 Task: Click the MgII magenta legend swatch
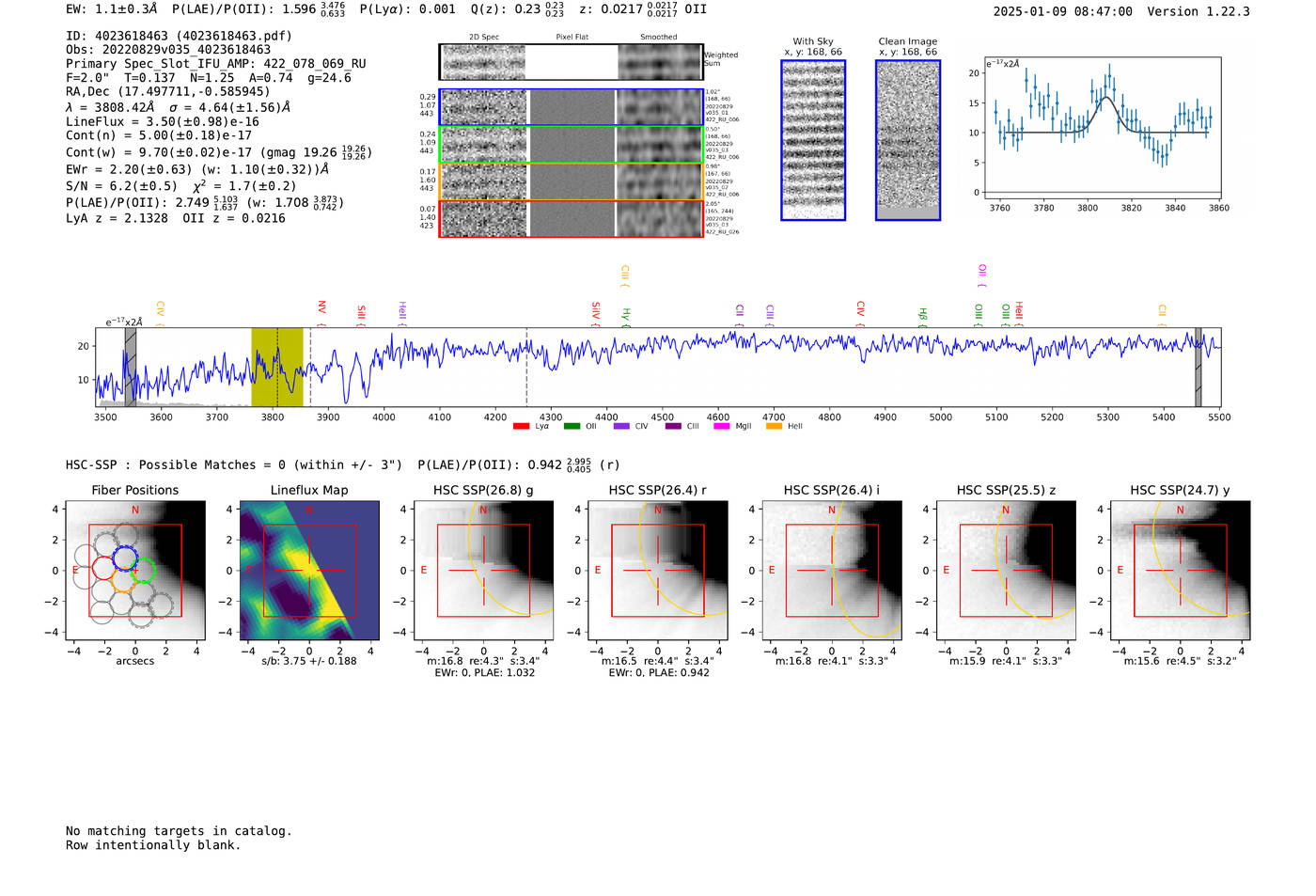click(721, 426)
